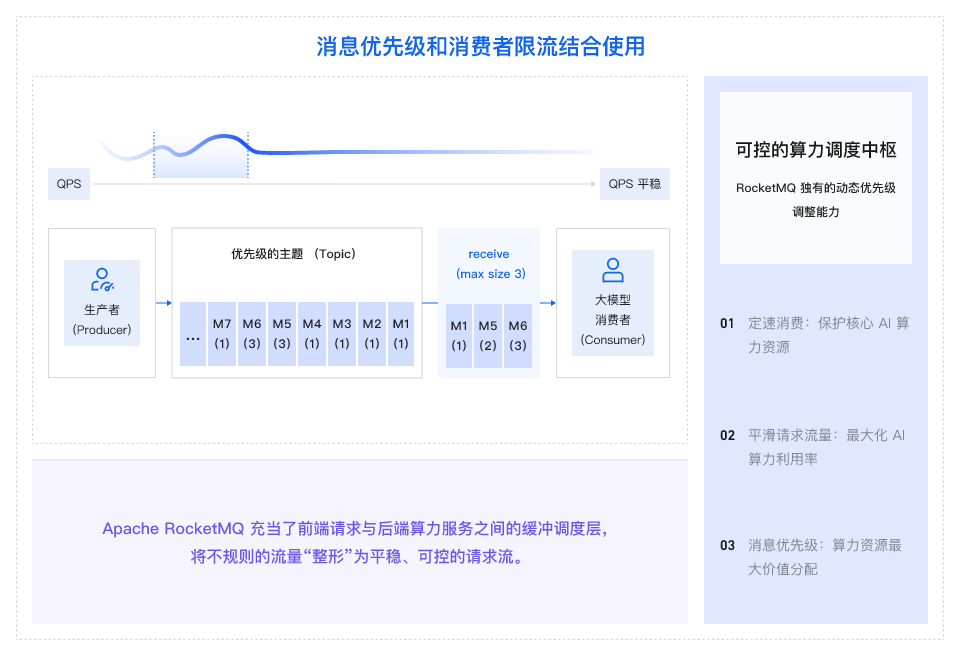Select the M5 (2) block in receive buffer
Image resolution: width=960 pixels, height=656 pixels.
[x=488, y=334]
